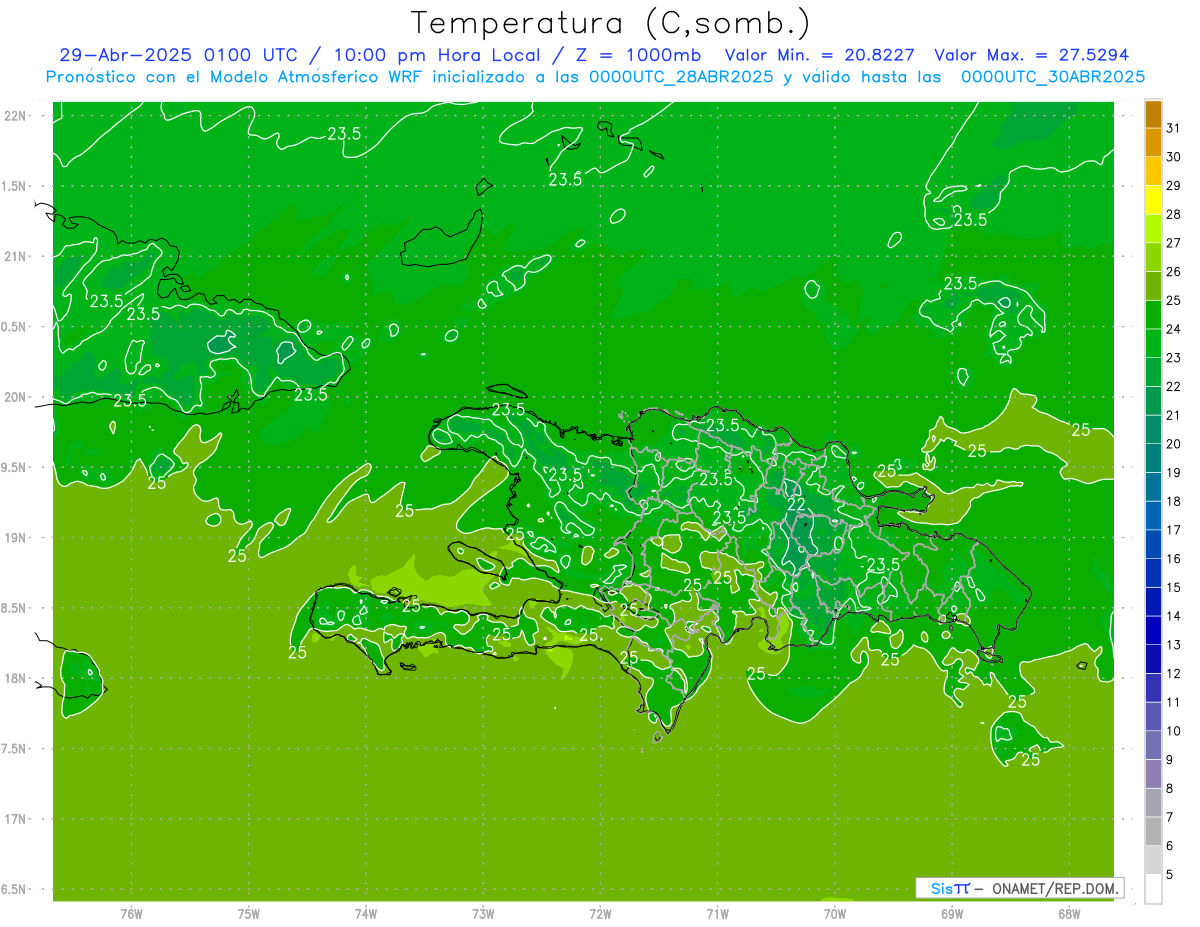Click the legend scale value "17"
The width and height of the screenshot is (1200, 927).
point(1174,530)
